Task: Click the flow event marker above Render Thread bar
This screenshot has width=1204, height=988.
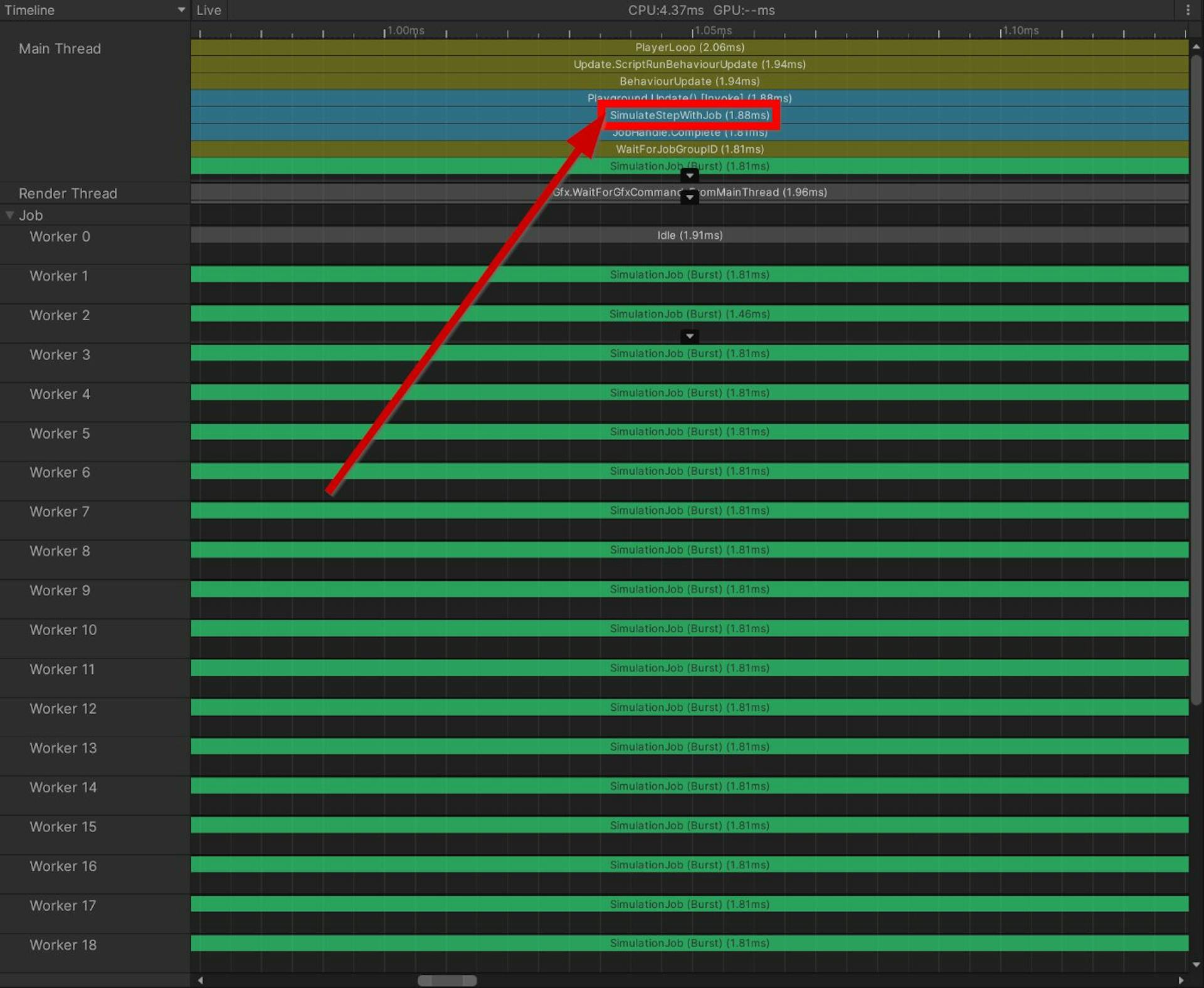Action: pos(690,196)
